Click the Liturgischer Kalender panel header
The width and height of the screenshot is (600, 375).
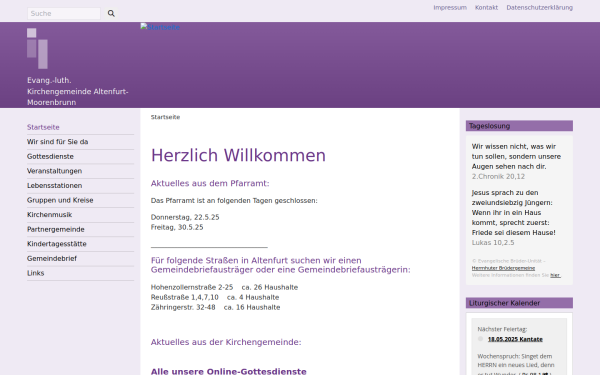(519, 303)
